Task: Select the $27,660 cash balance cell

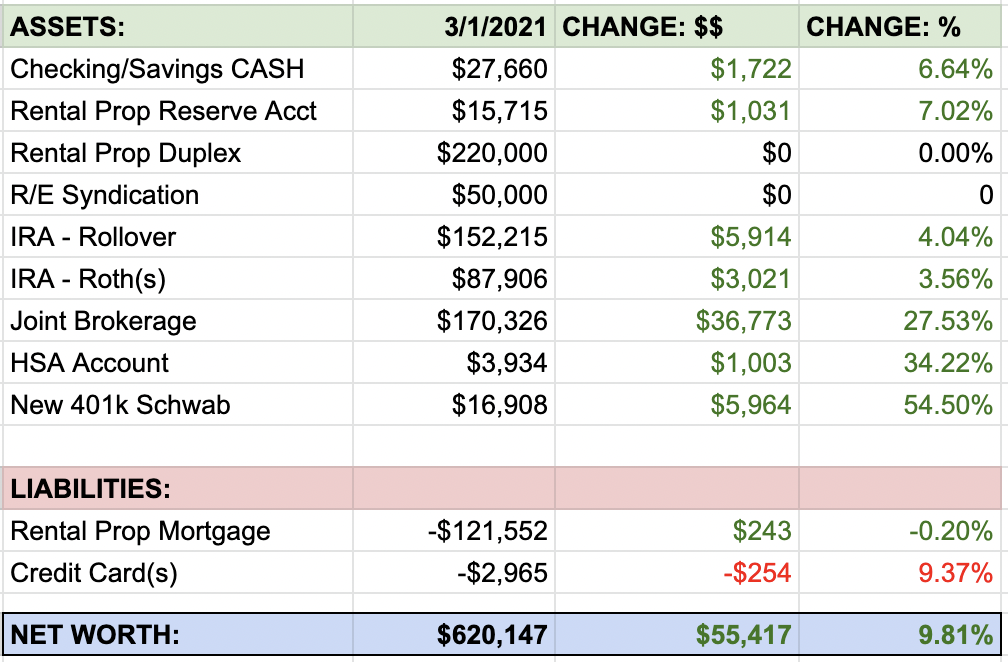Action: (499, 69)
